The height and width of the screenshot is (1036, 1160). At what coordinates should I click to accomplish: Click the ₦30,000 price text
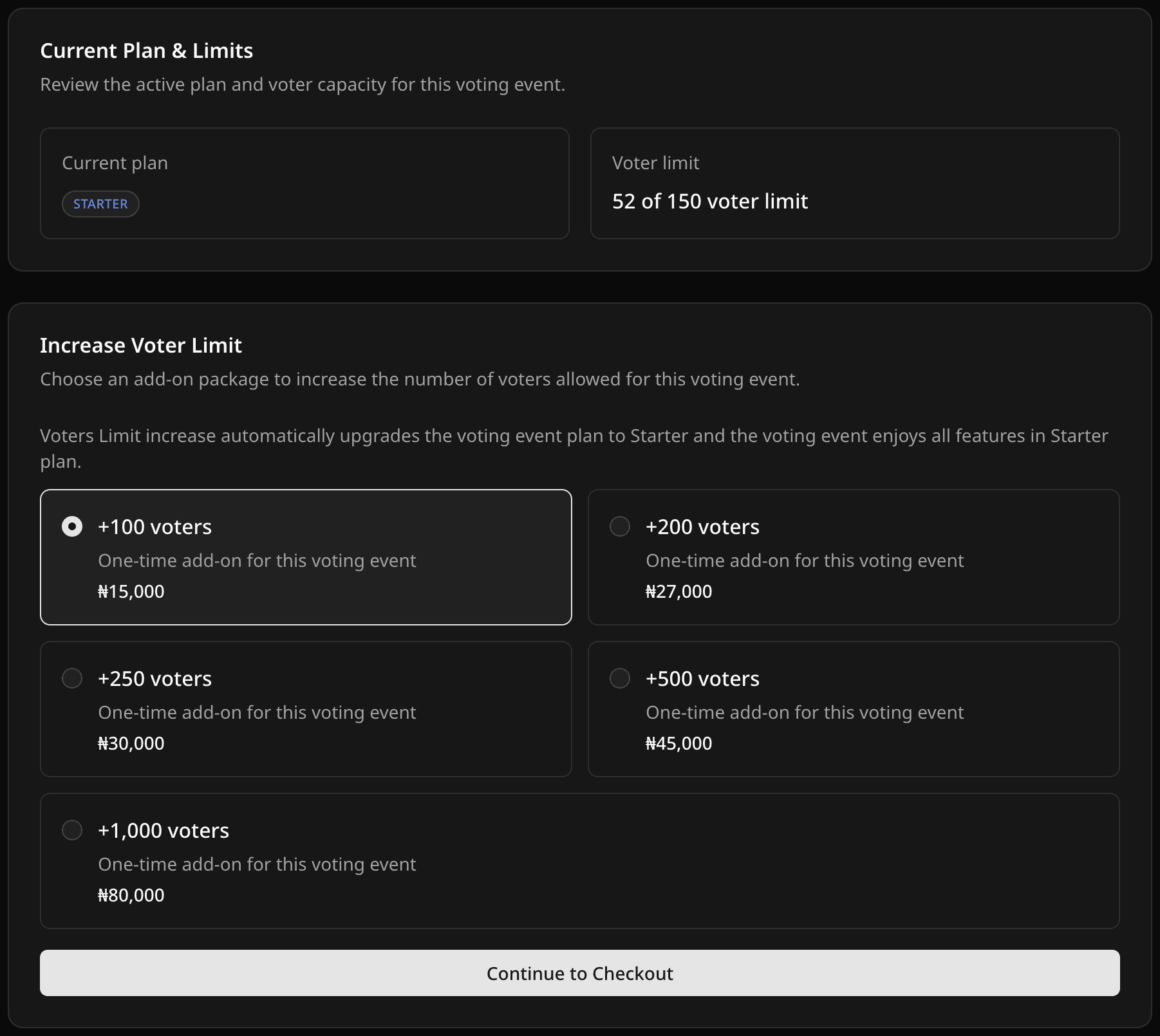pos(131,743)
